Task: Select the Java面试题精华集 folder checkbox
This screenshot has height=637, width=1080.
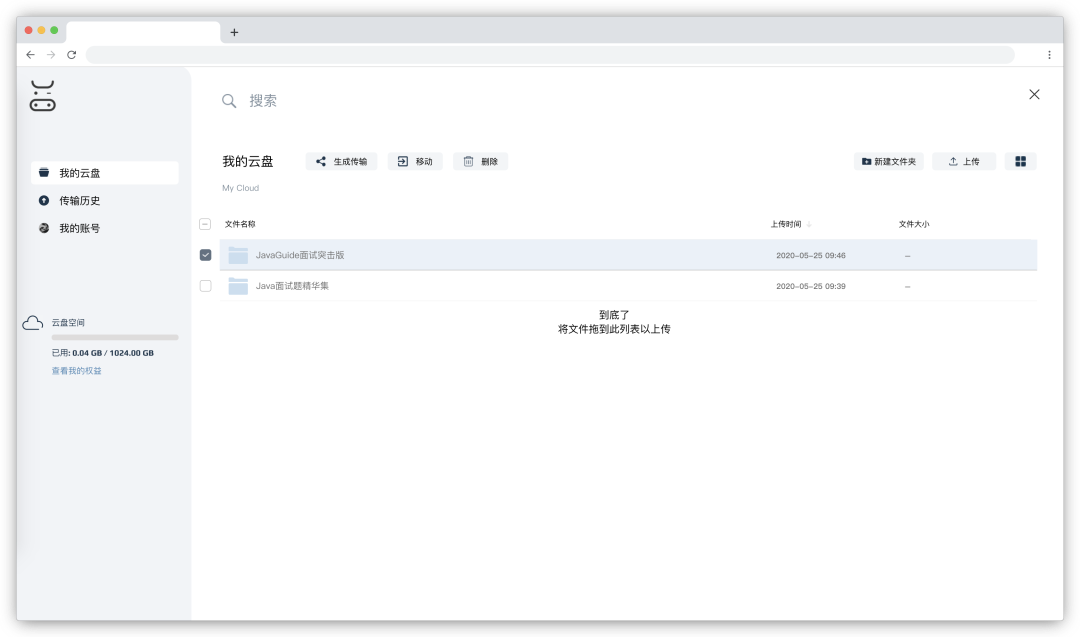Action: tap(206, 287)
